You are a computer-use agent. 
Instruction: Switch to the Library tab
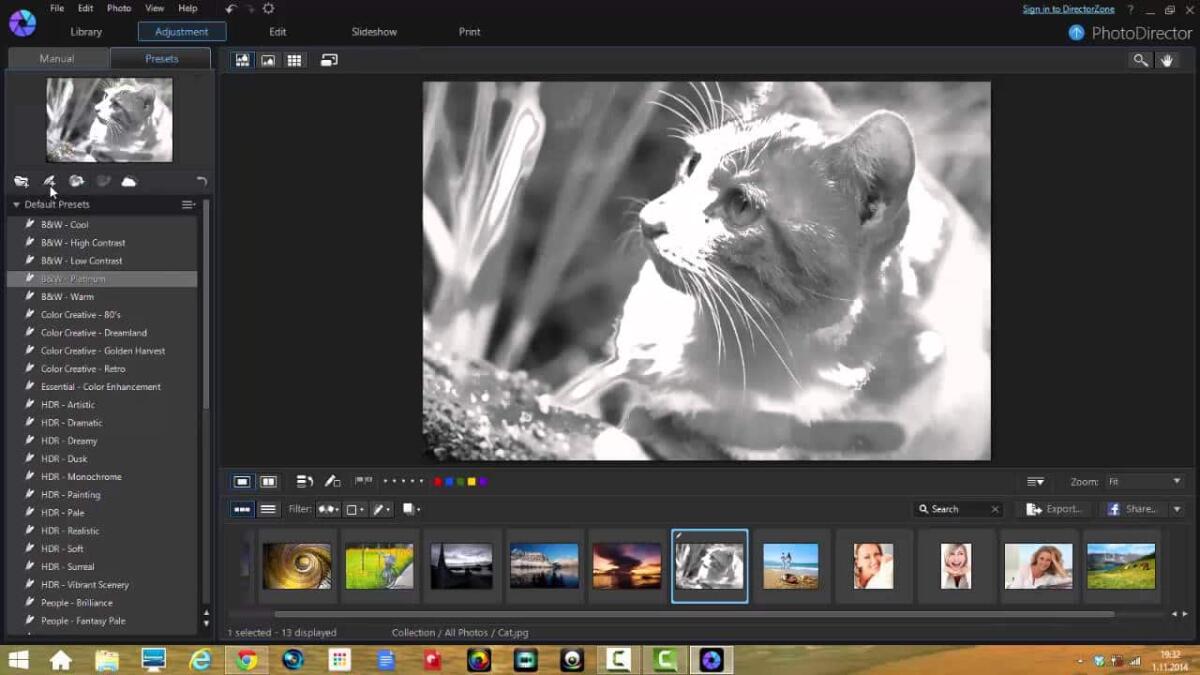coord(85,31)
